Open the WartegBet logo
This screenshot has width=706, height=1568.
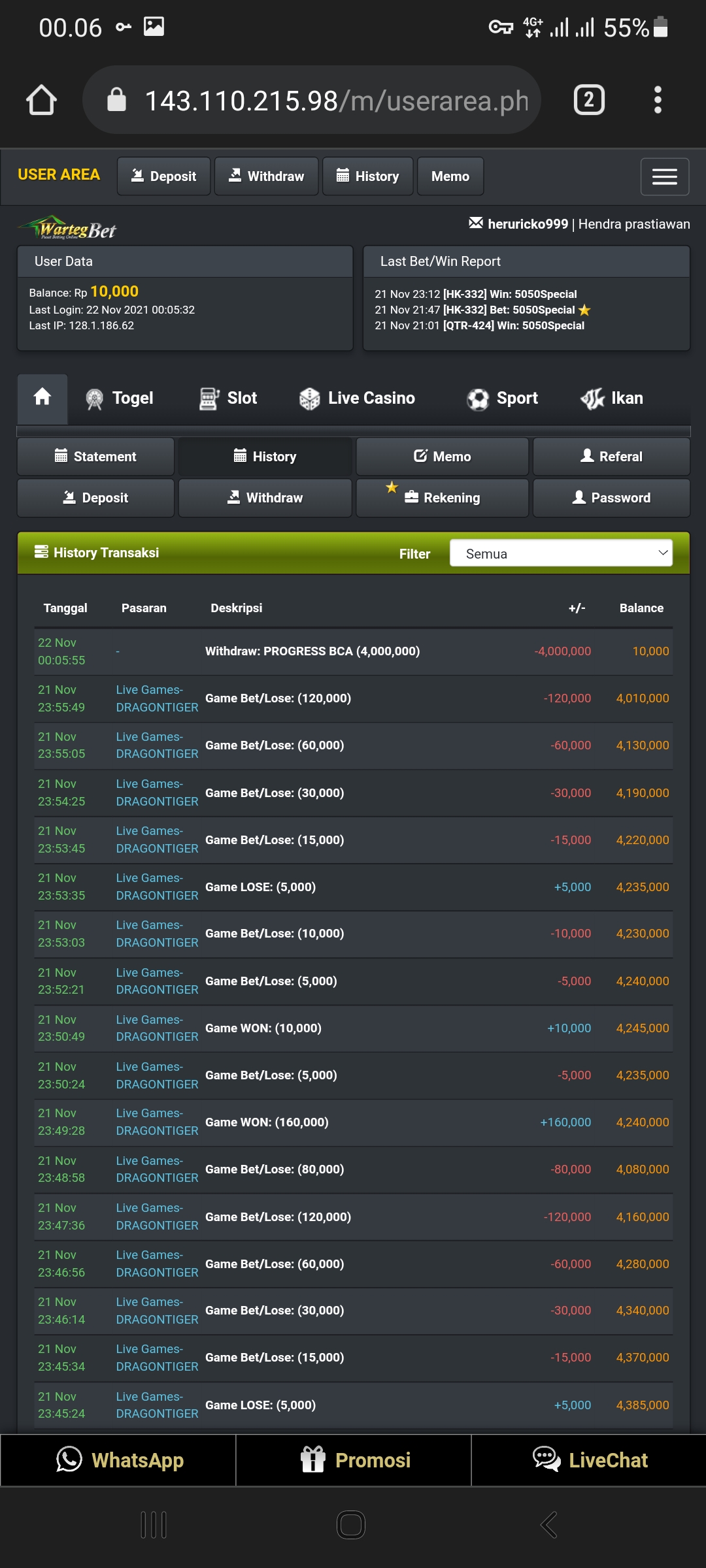[67, 228]
